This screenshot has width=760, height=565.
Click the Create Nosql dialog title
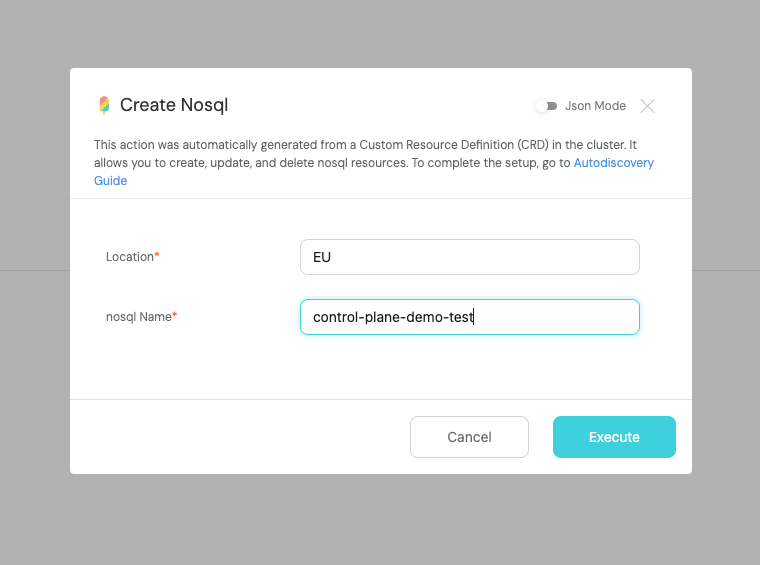[x=174, y=105]
